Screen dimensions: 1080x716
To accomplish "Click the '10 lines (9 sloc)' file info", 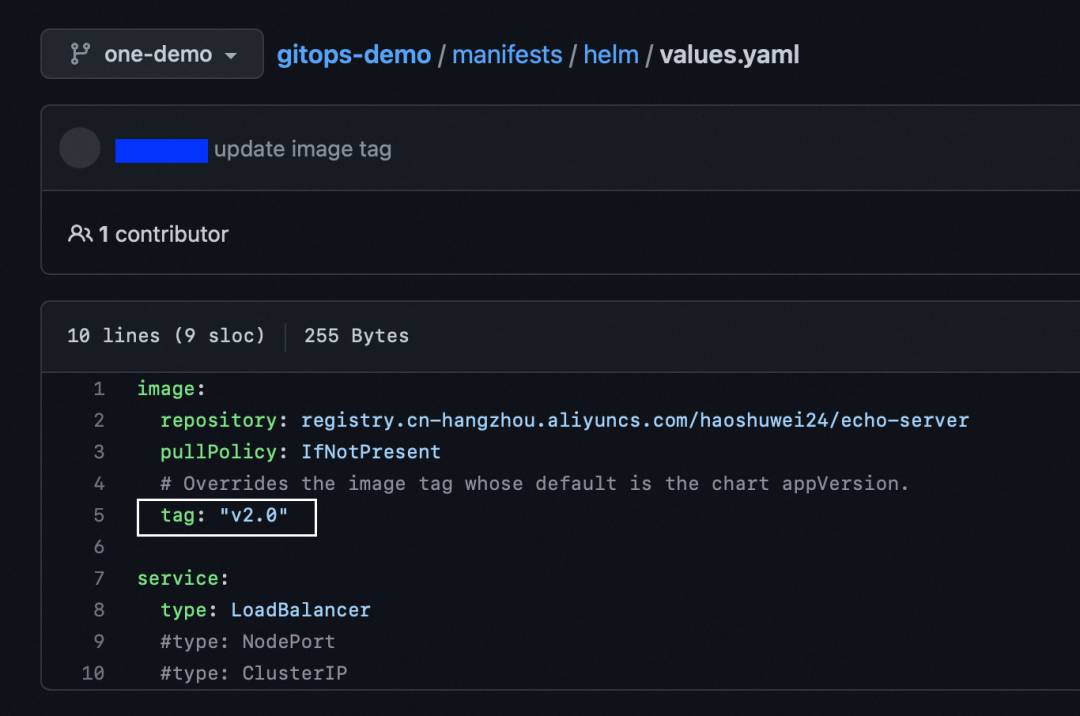I will pyautogui.click(x=166, y=336).
